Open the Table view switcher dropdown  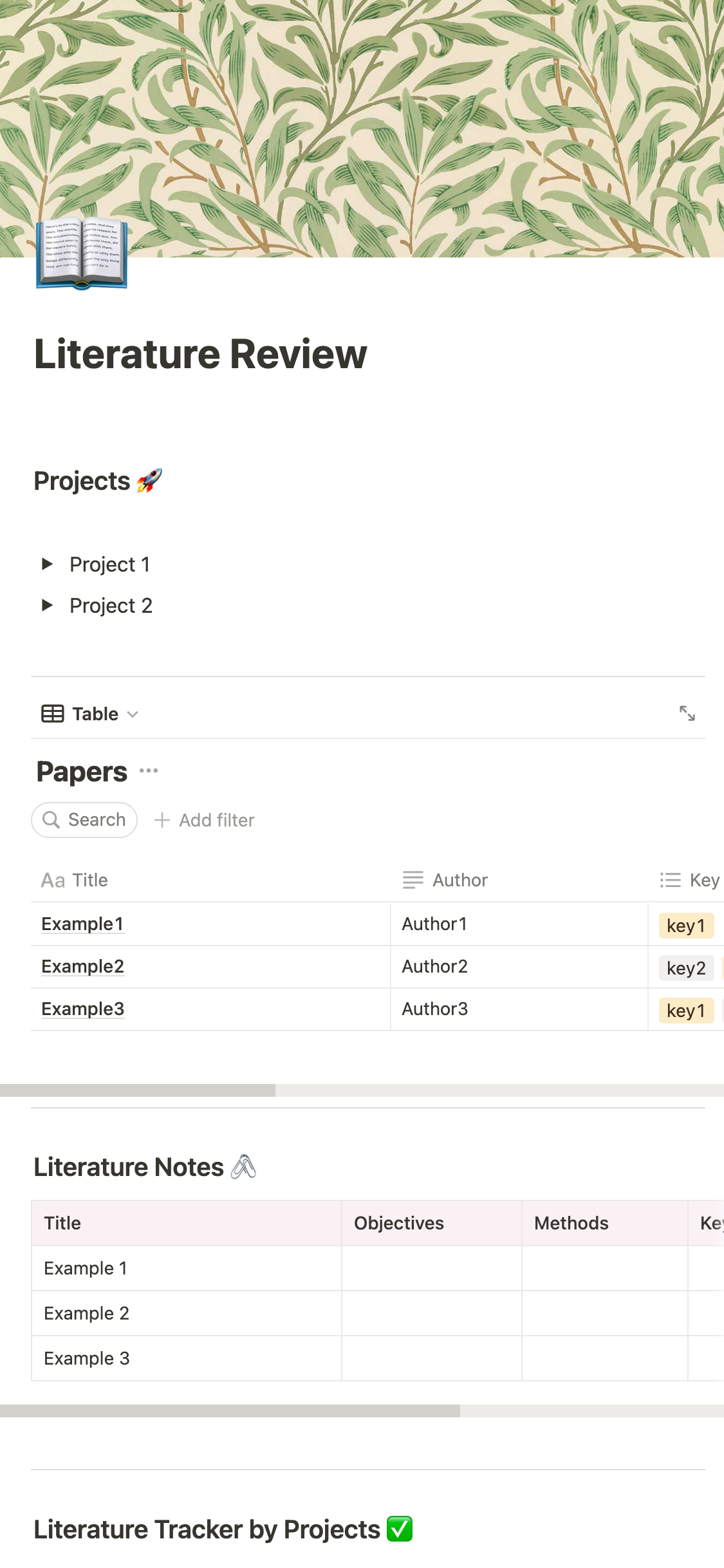pos(133,714)
